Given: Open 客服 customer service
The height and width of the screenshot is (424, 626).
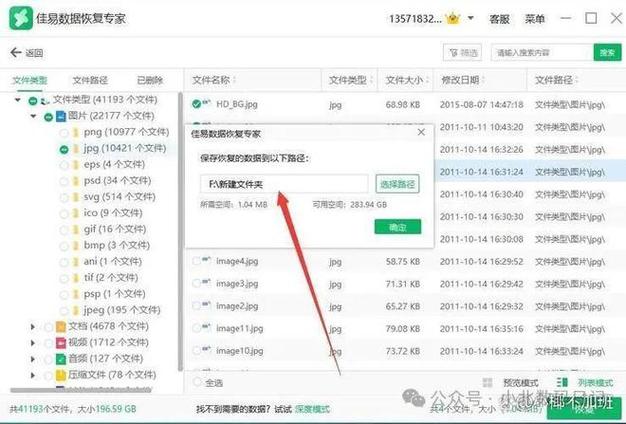Looking at the screenshot, I should [499, 19].
